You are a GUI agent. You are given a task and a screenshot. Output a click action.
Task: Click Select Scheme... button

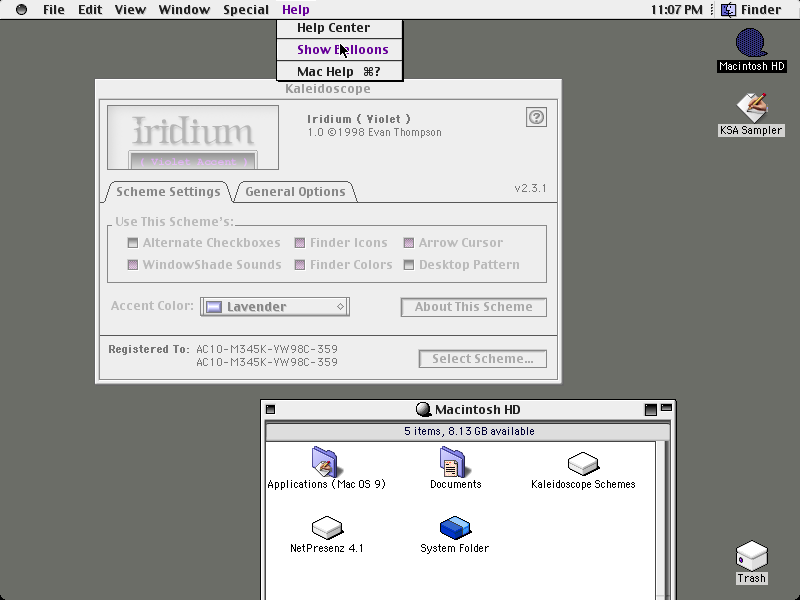483,359
